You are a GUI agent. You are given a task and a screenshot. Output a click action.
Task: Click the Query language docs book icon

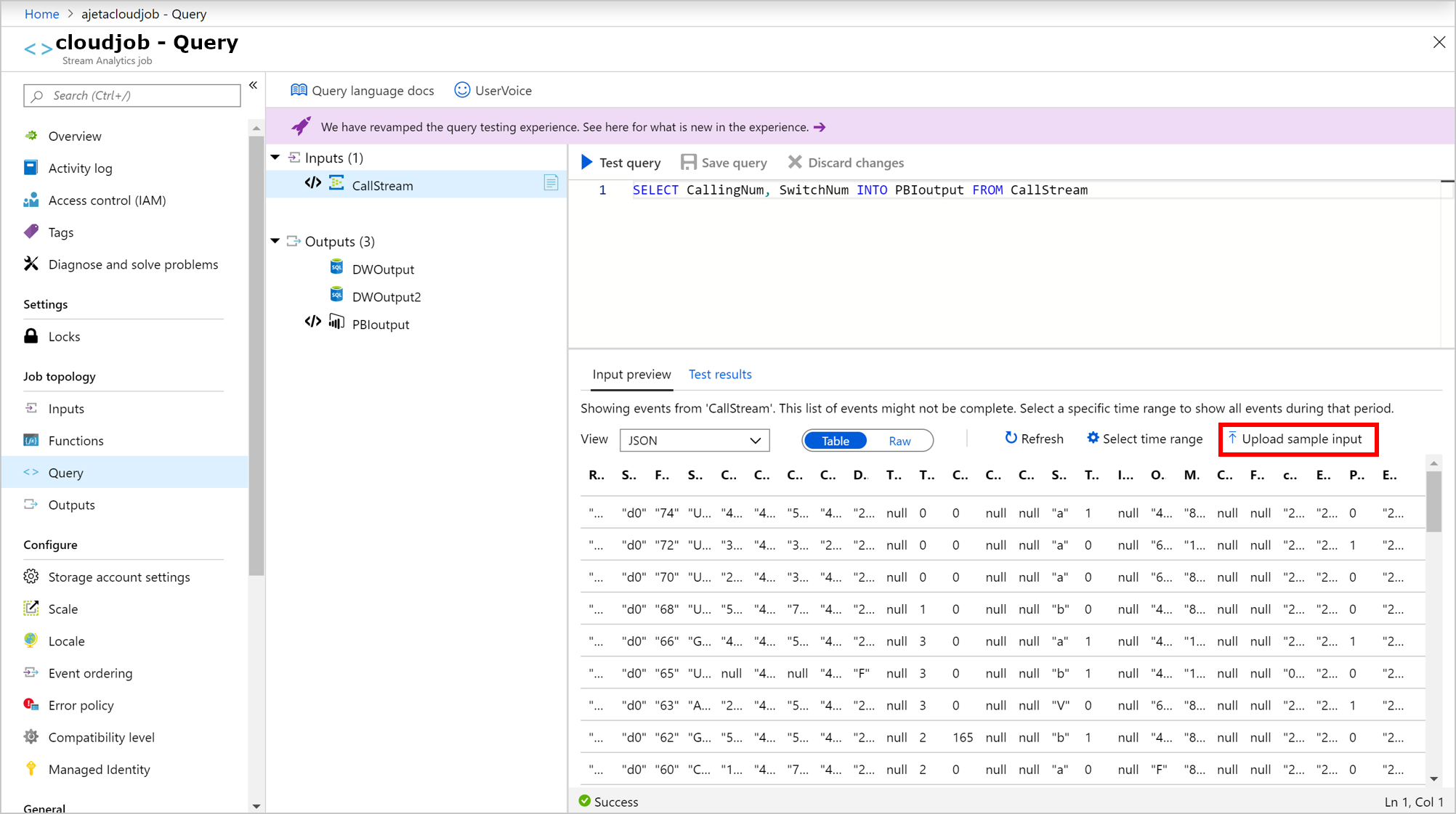(299, 90)
